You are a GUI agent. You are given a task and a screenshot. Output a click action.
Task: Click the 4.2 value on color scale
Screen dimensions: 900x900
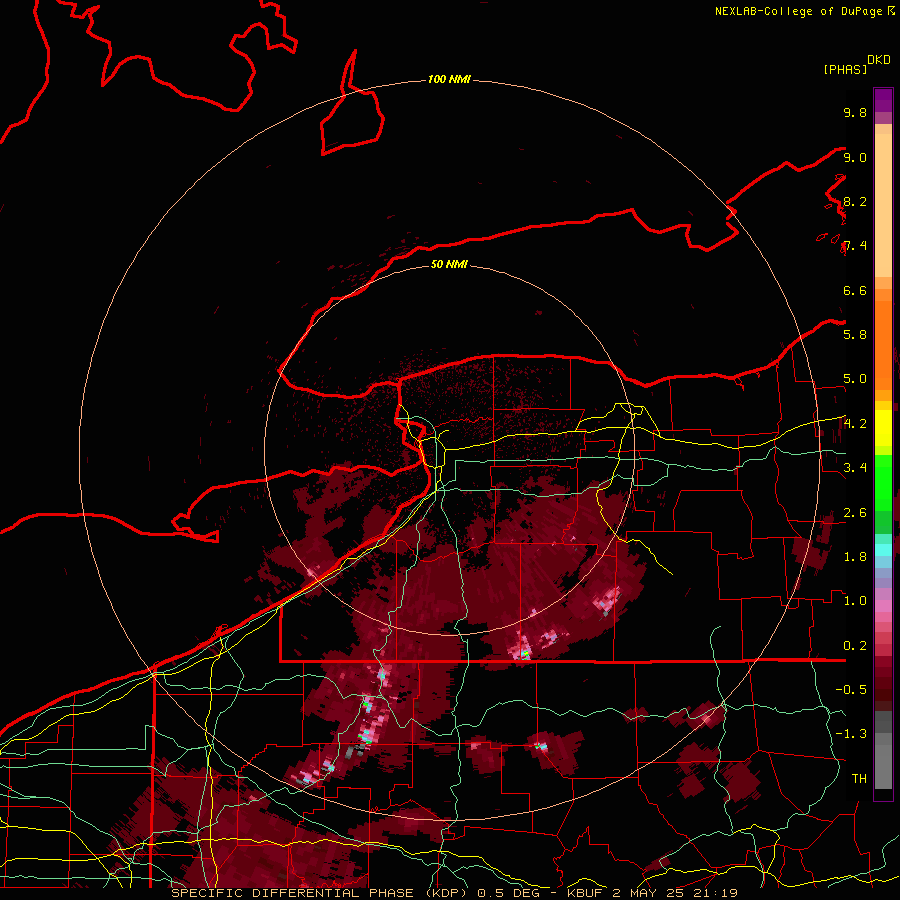pyautogui.click(x=855, y=424)
